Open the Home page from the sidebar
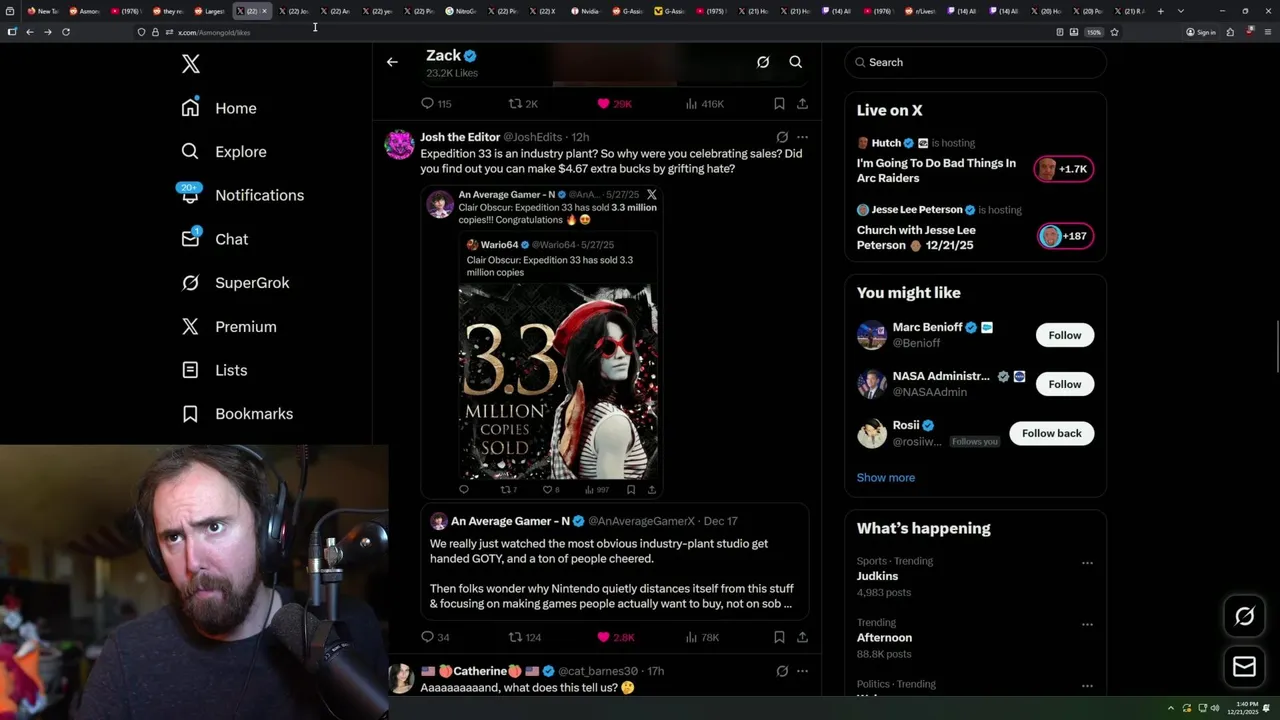Image resolution: width=1280 pixels, height=720 pixels. (x=219, y=108)
